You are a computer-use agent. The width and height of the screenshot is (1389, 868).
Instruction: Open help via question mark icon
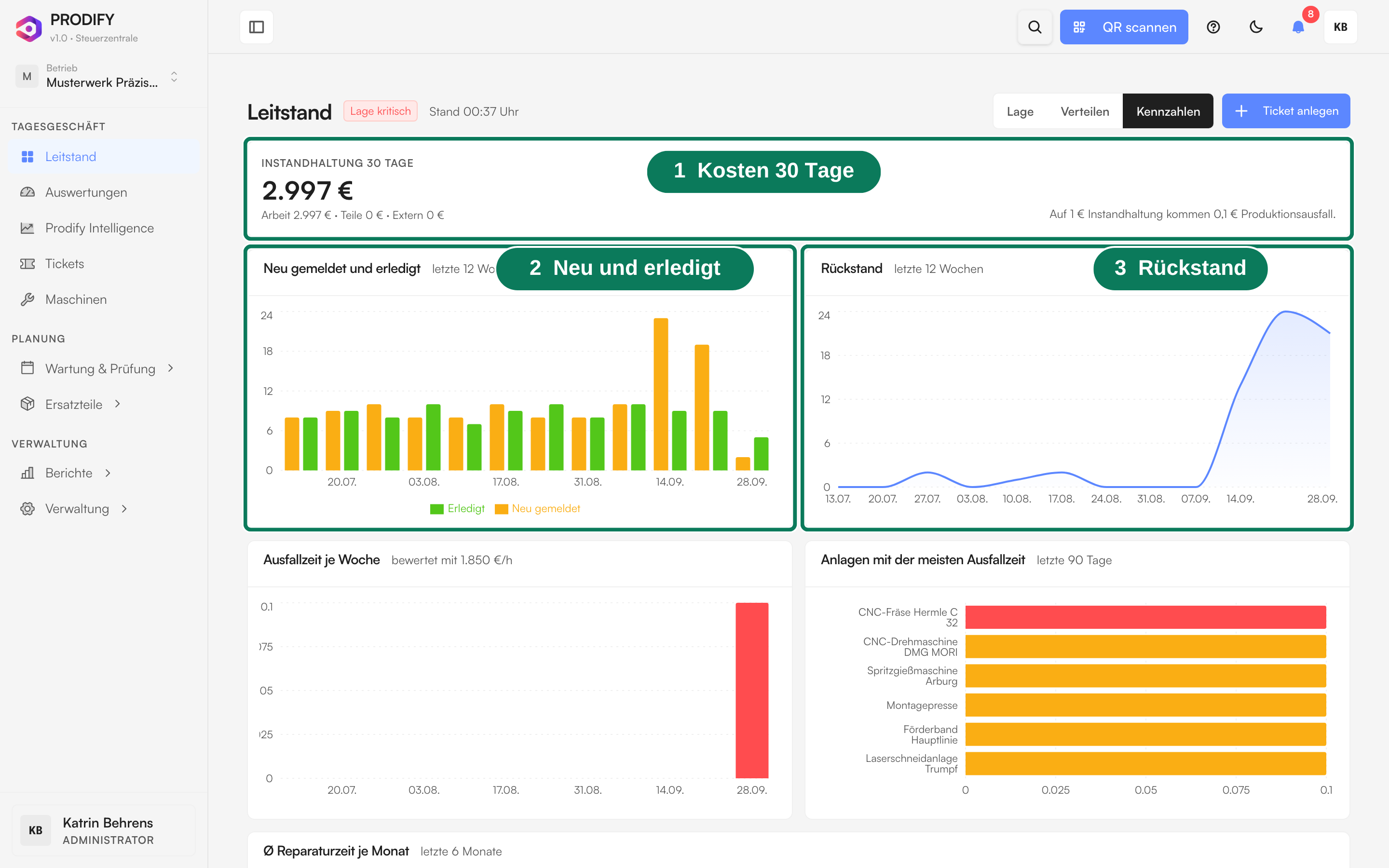1213,27
